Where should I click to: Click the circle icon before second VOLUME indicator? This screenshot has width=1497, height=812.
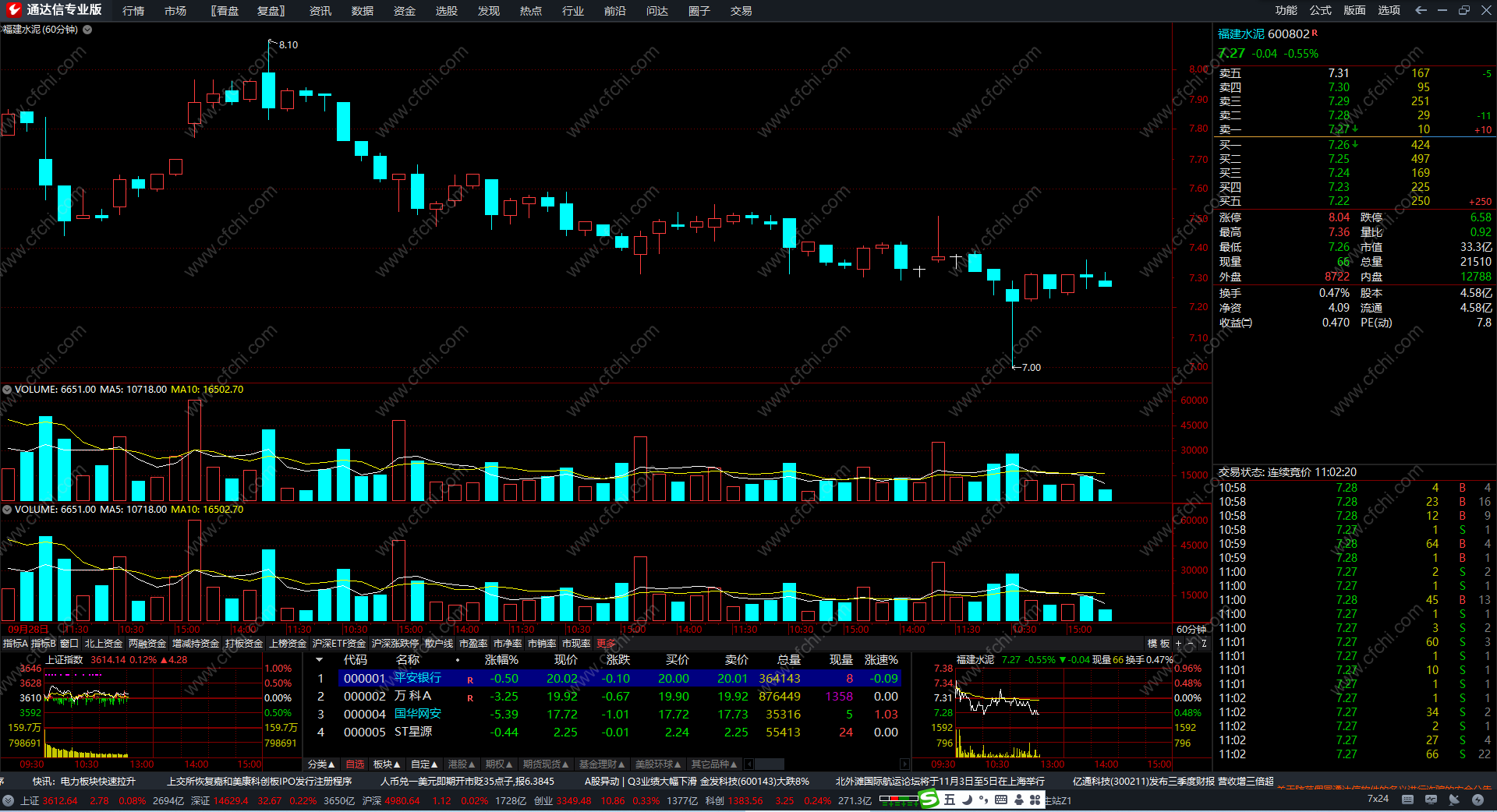click(7, 510)
